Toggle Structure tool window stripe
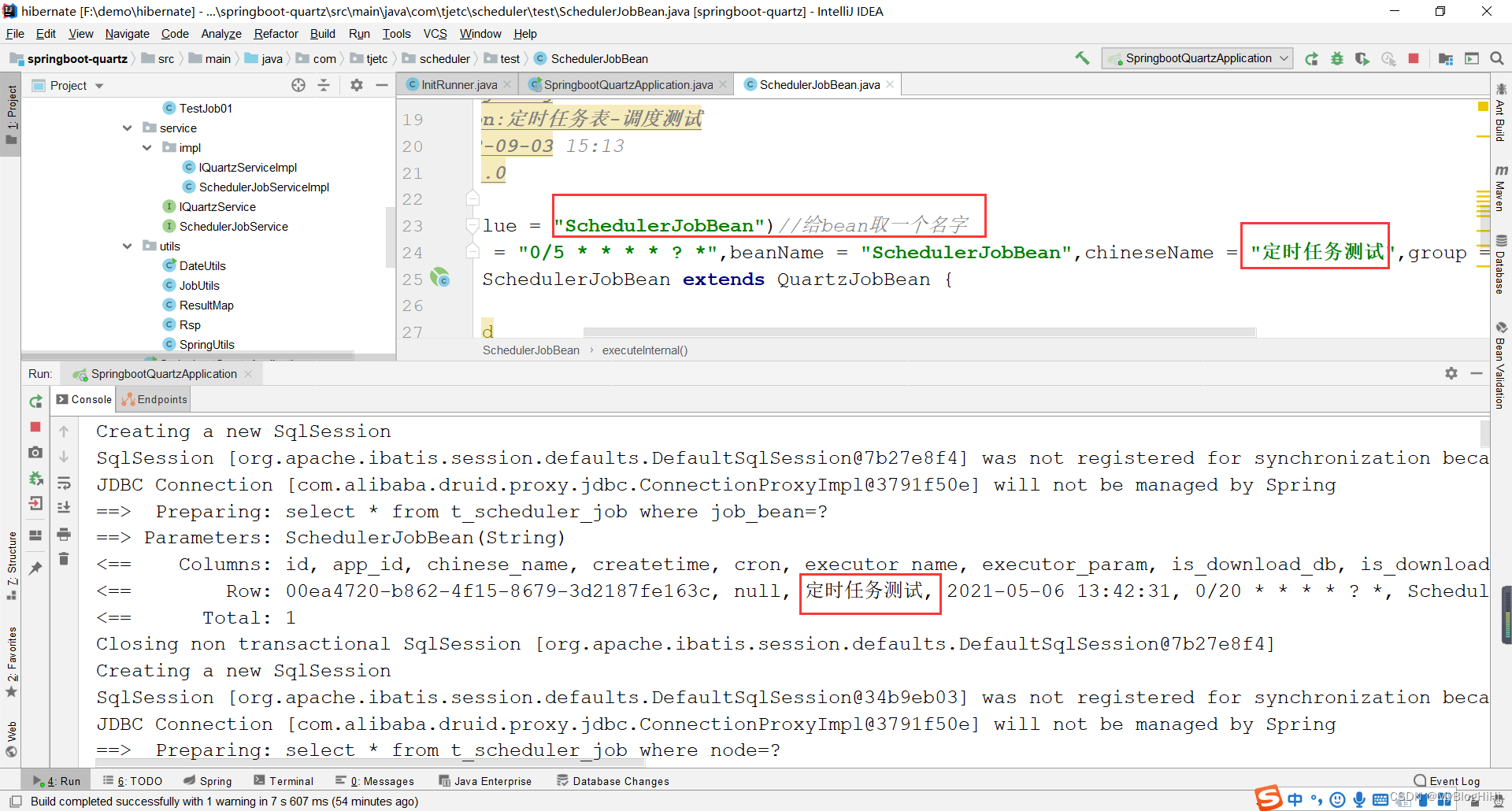 (x=11, y=565)
